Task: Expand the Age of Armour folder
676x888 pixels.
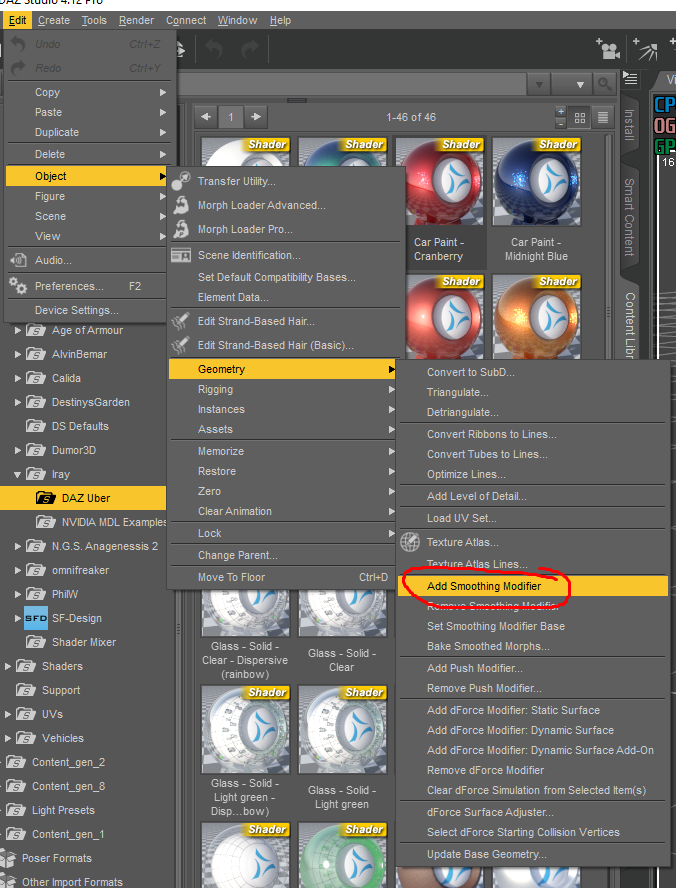Action: (x=18, y=330)
